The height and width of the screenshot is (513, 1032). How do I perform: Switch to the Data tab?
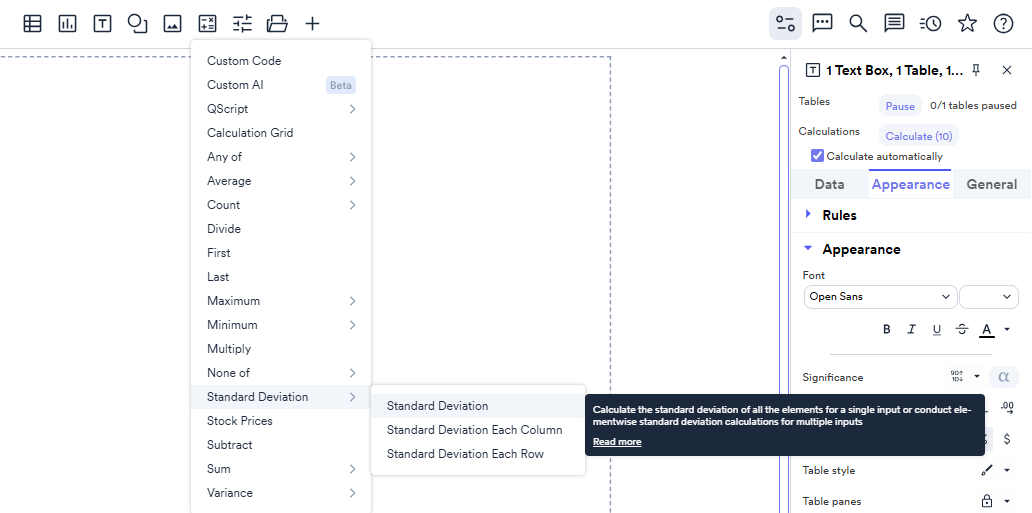point(829,184)
